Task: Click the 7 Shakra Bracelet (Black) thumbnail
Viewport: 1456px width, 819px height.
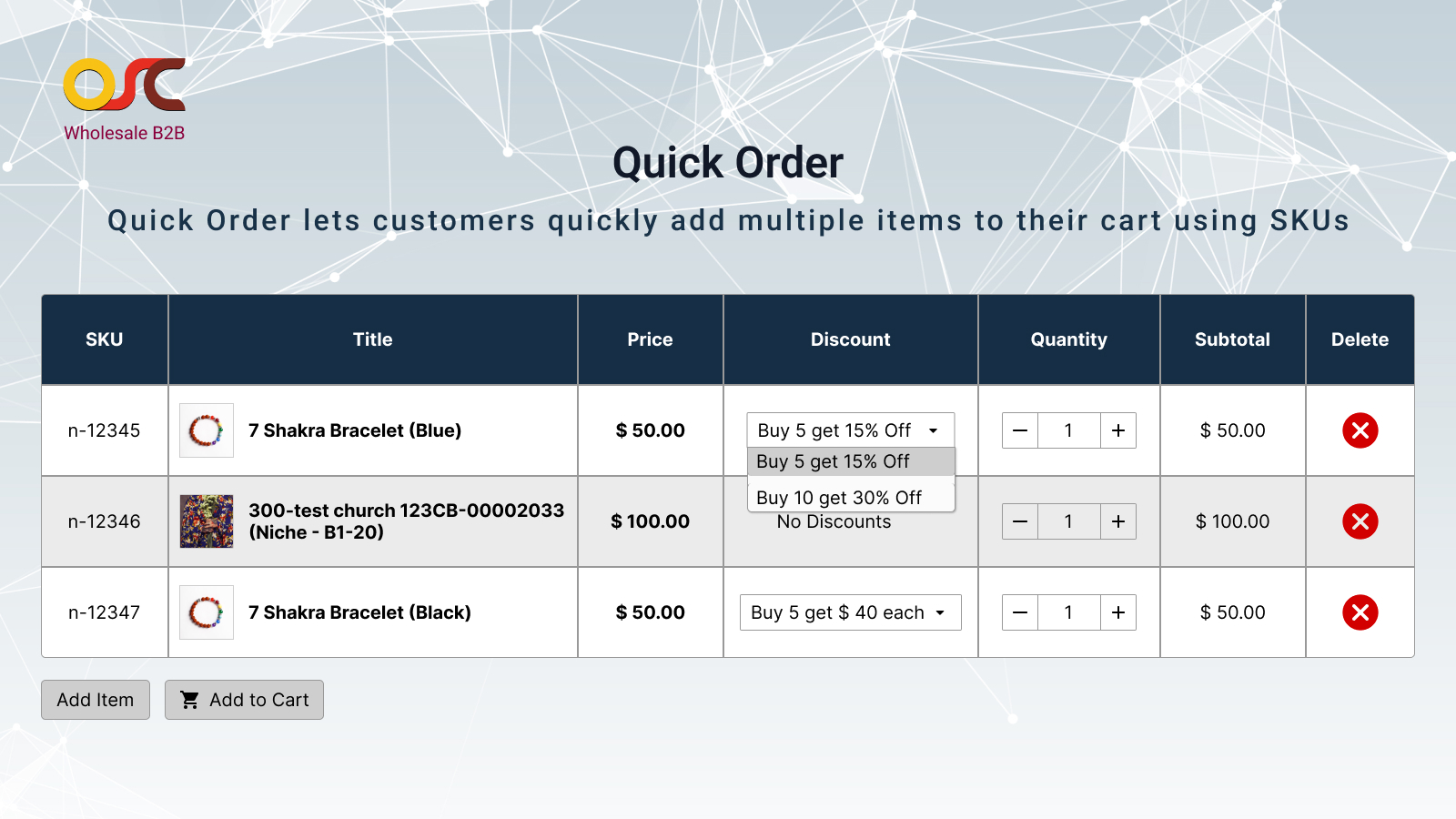Action: [x=207, y=612]
